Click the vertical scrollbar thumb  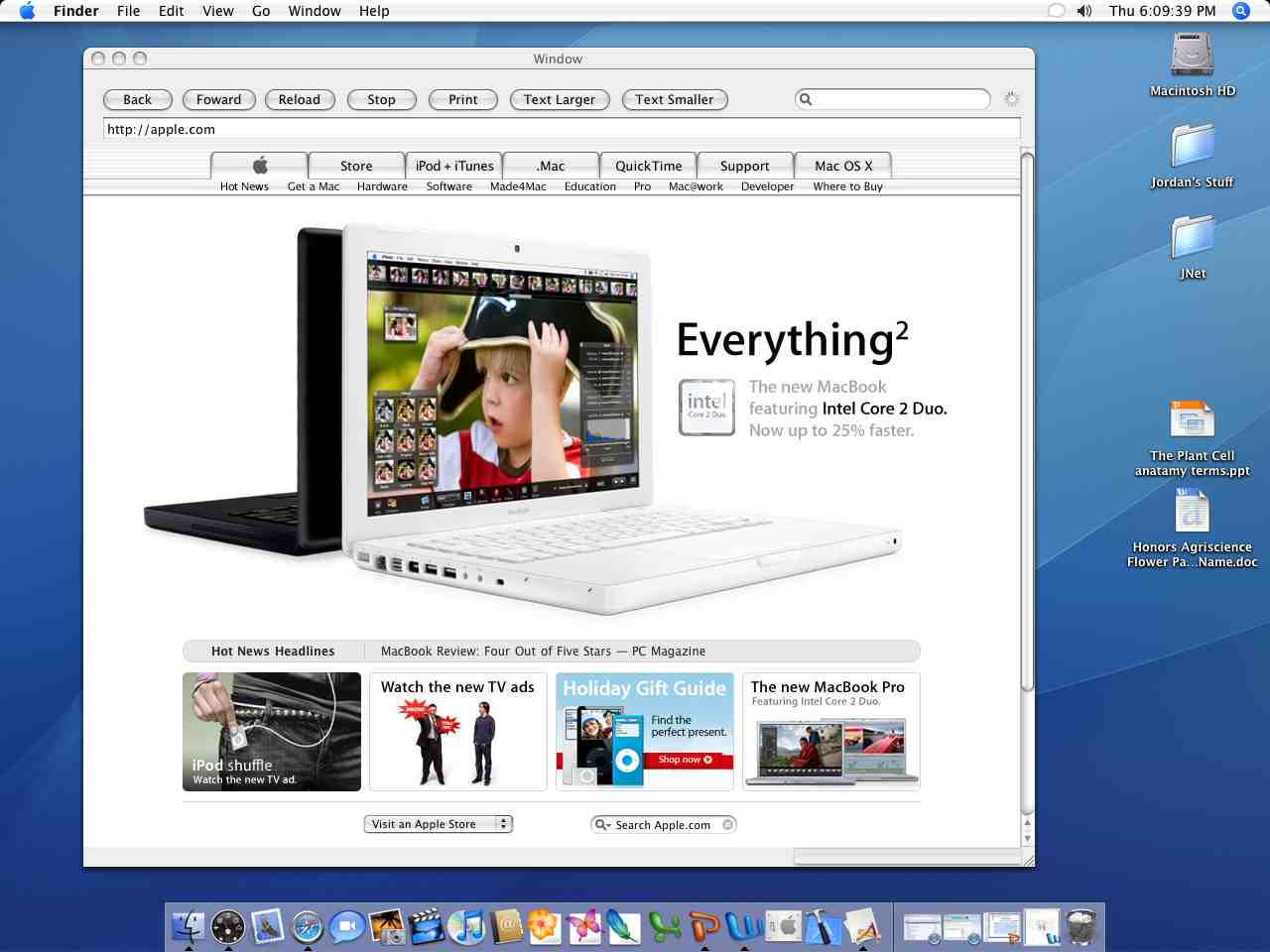coord(1027,421)
